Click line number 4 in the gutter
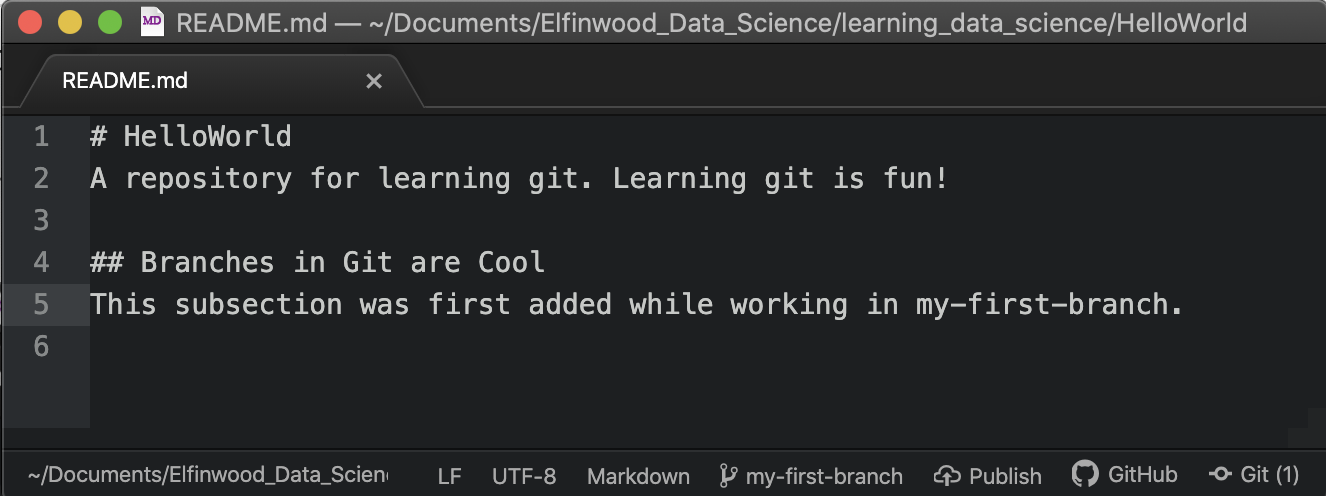Viewport: 1326px width, 496px height. [x=41, y=262]
